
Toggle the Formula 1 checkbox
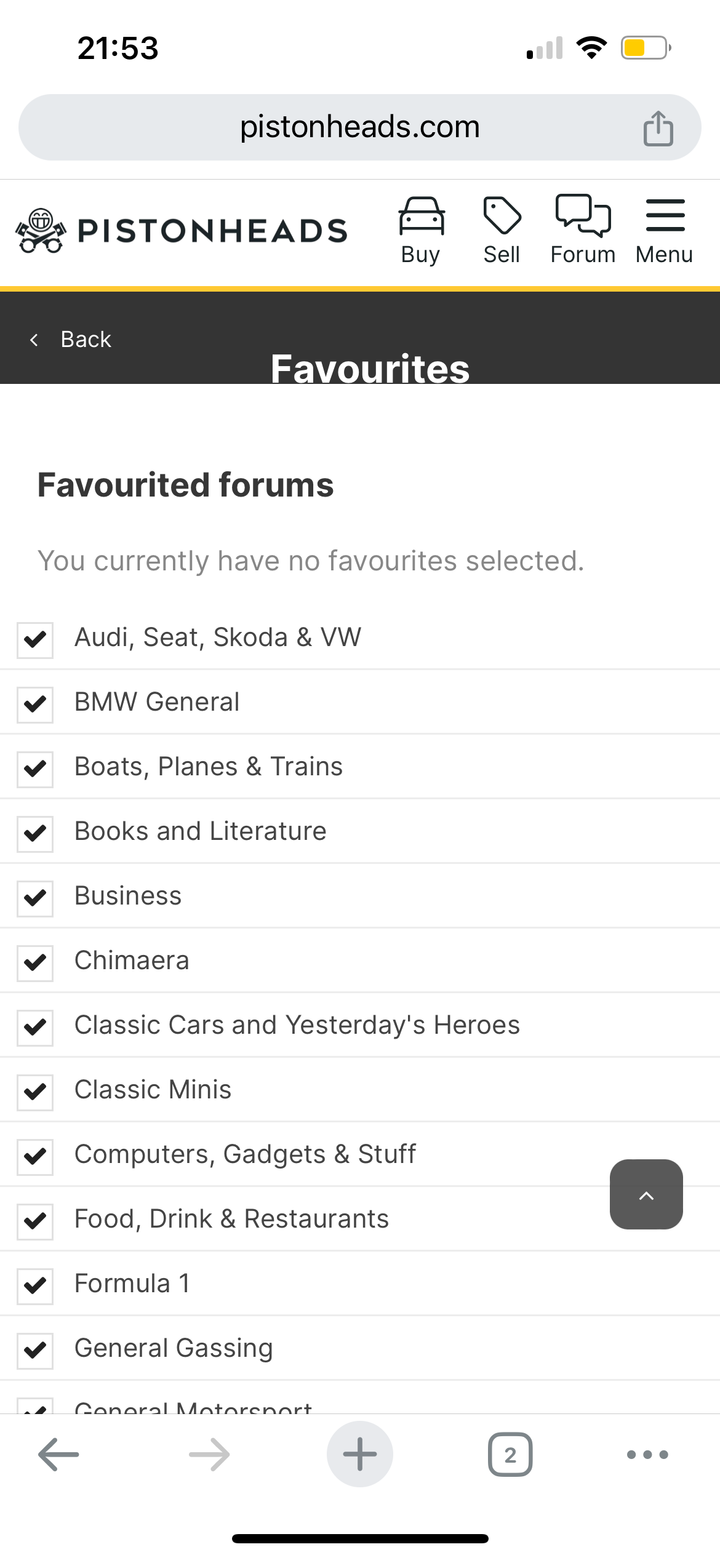(x=35, y=1284)
